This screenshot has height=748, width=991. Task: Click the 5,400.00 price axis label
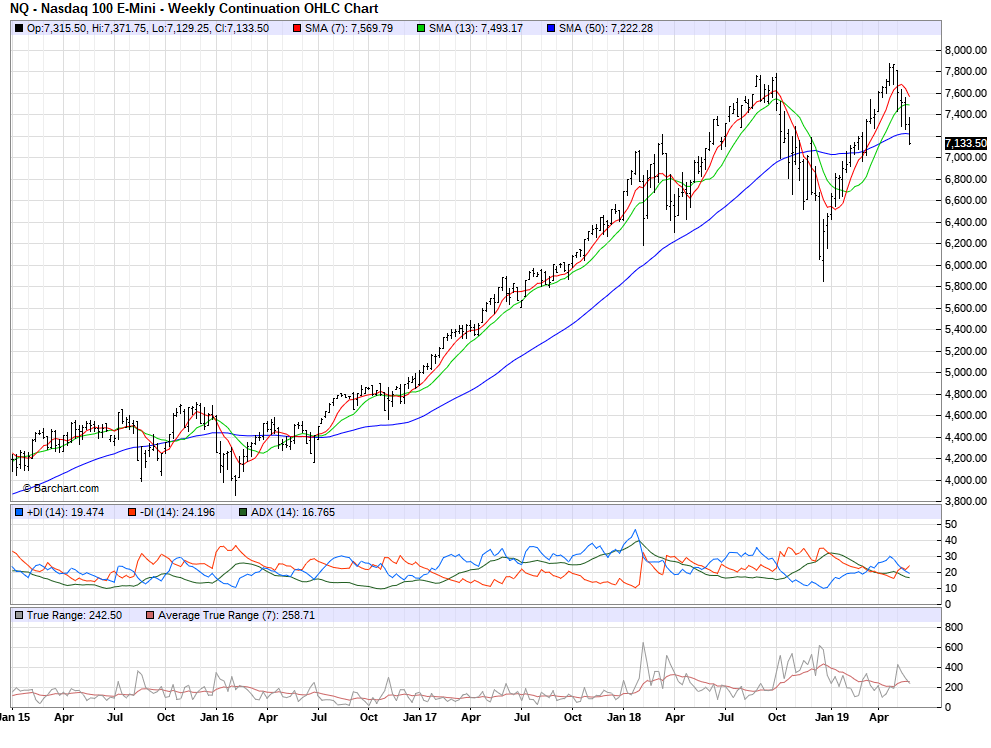tap(966, 330)
